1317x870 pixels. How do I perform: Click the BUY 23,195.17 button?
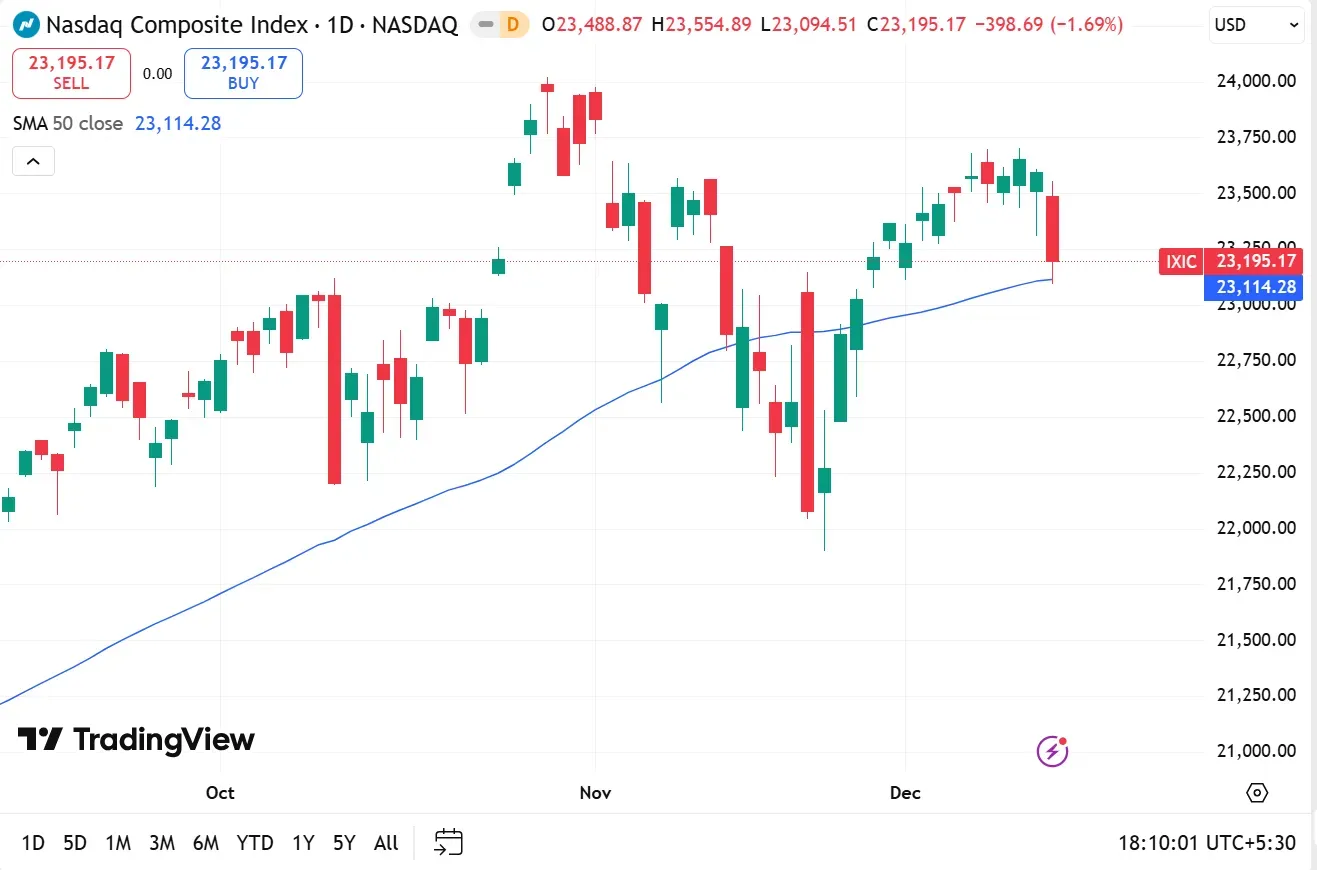point(243,73)
